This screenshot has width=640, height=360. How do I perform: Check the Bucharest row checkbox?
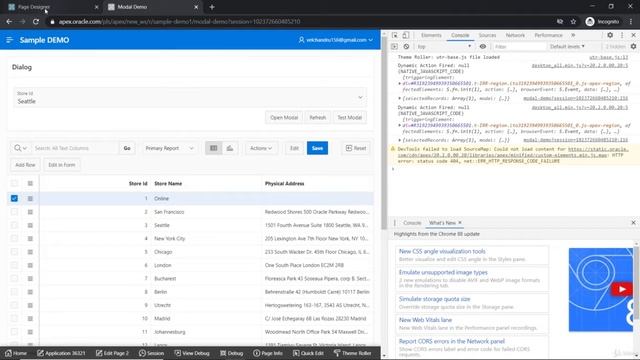coord(14,278)
